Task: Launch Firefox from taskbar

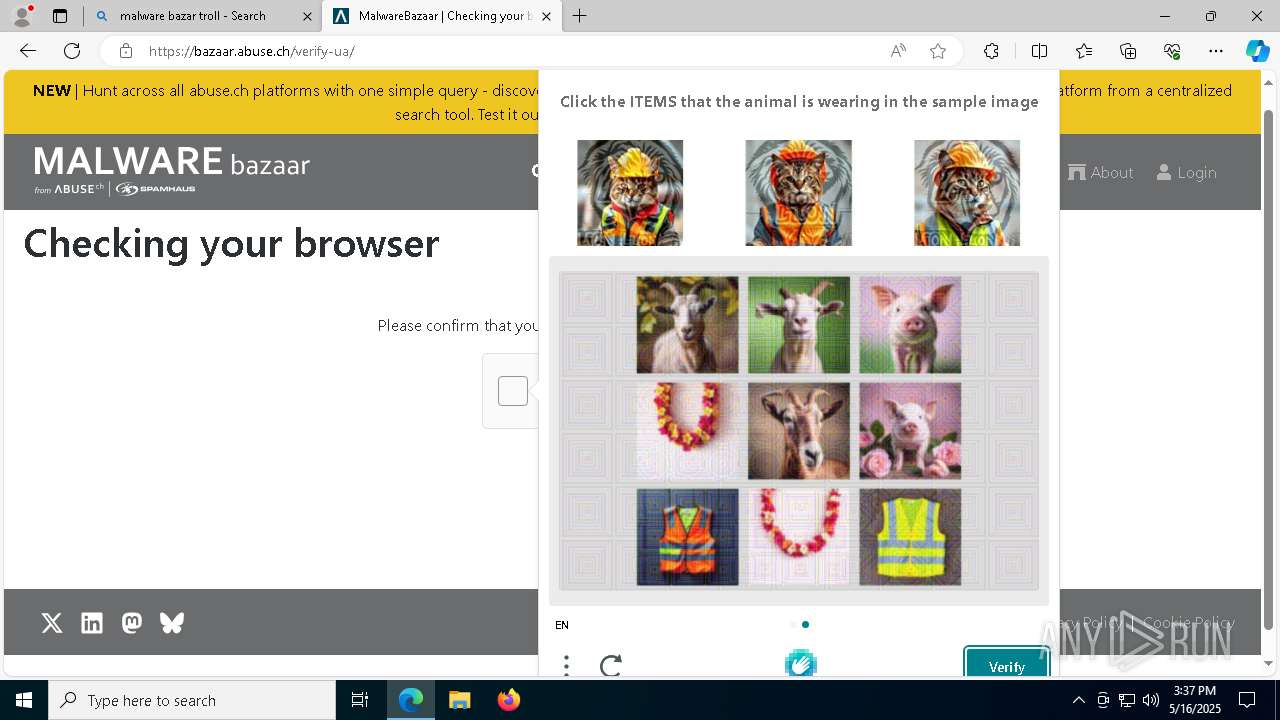Action: pos(508,700)
